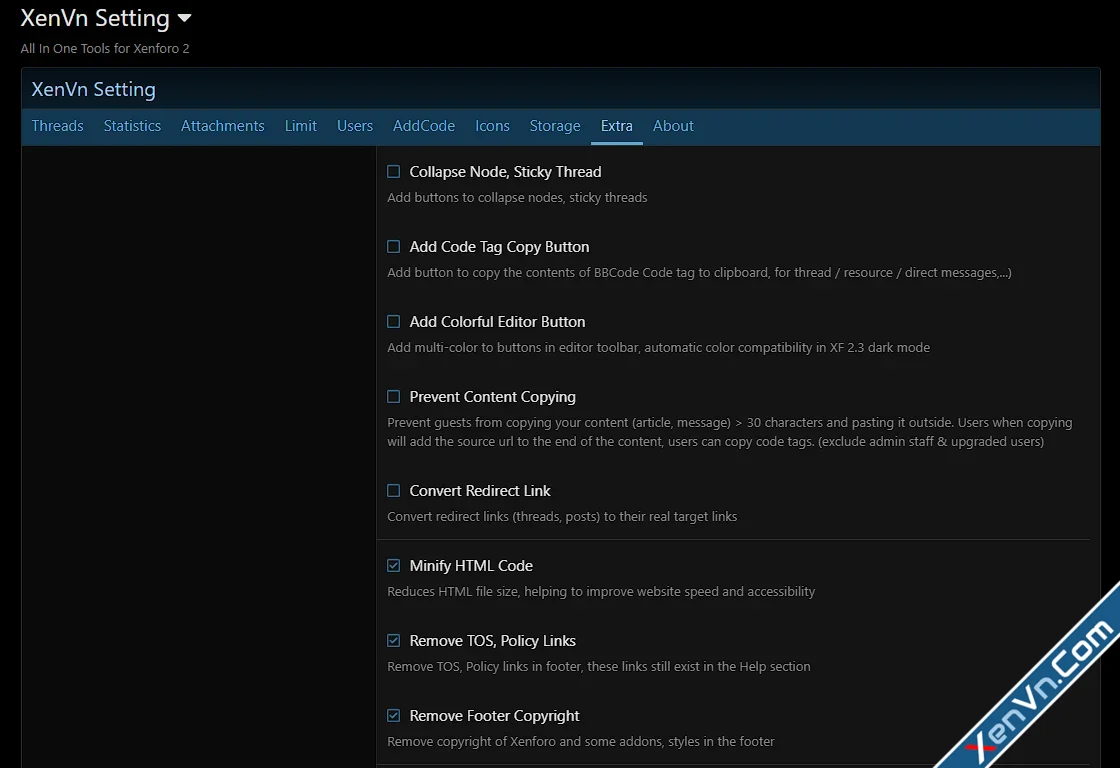1120x768 pixels.
Task: Open the XenVn Setting title dropdown arrow
Action: click(x=184, y=18)
